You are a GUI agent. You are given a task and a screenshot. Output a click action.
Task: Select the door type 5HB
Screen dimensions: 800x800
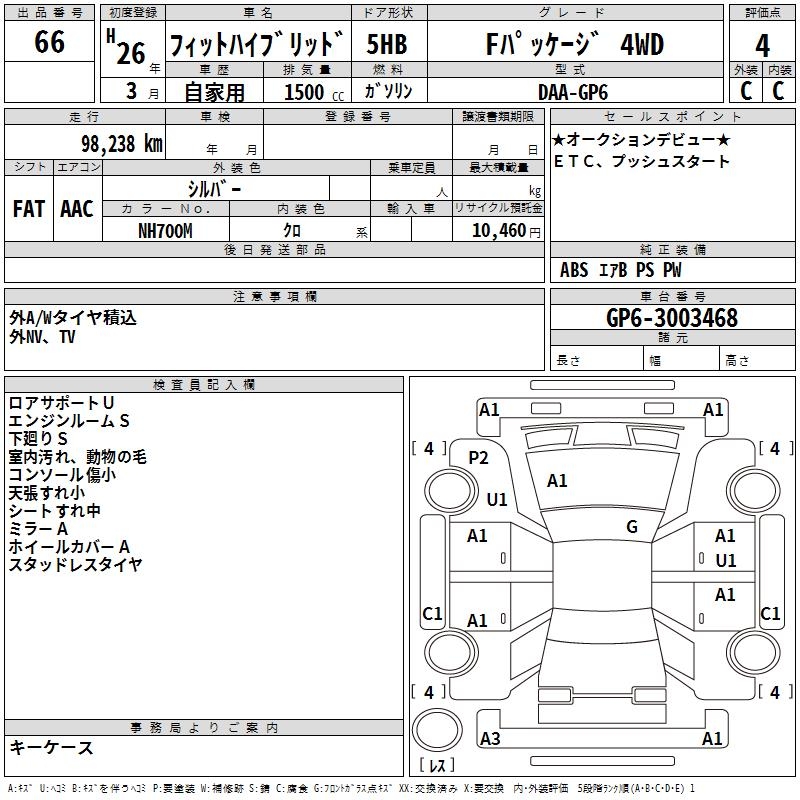tap(387, 44)
